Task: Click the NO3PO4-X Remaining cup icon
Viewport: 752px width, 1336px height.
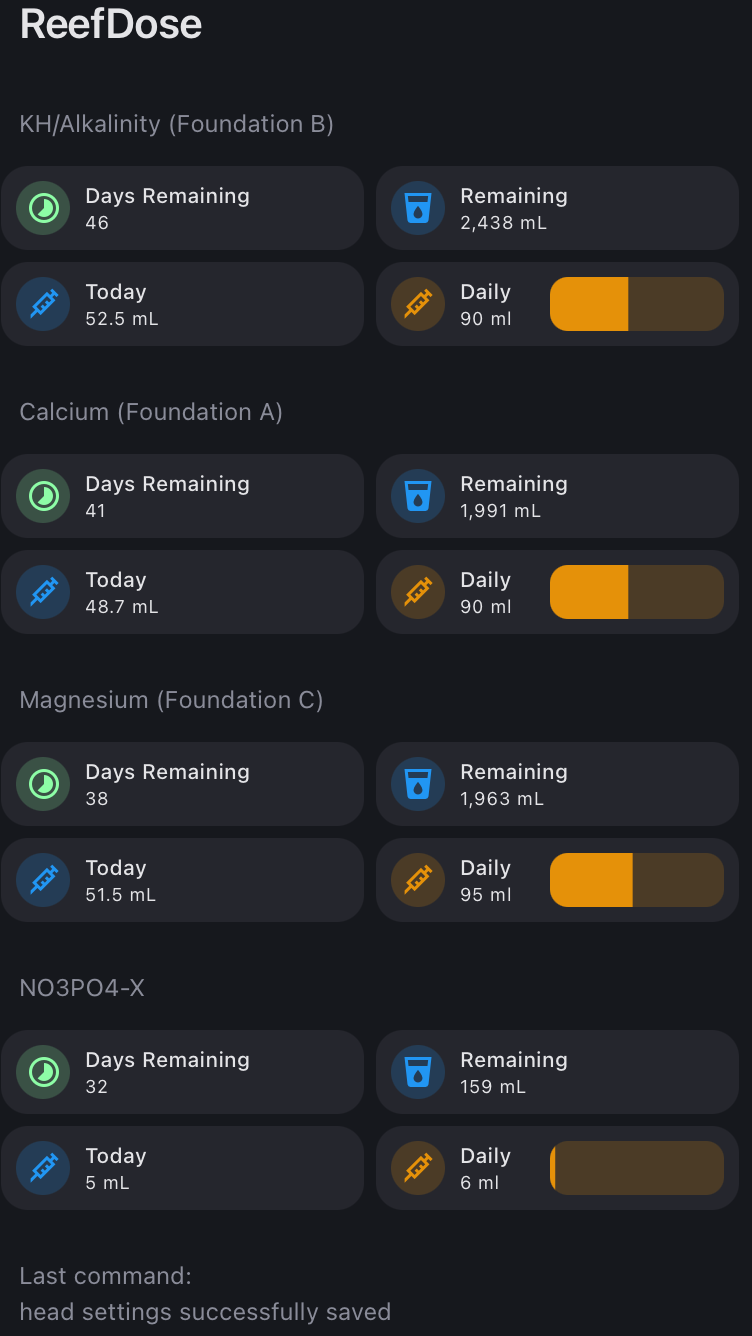Action: [x=418, y=1072]
